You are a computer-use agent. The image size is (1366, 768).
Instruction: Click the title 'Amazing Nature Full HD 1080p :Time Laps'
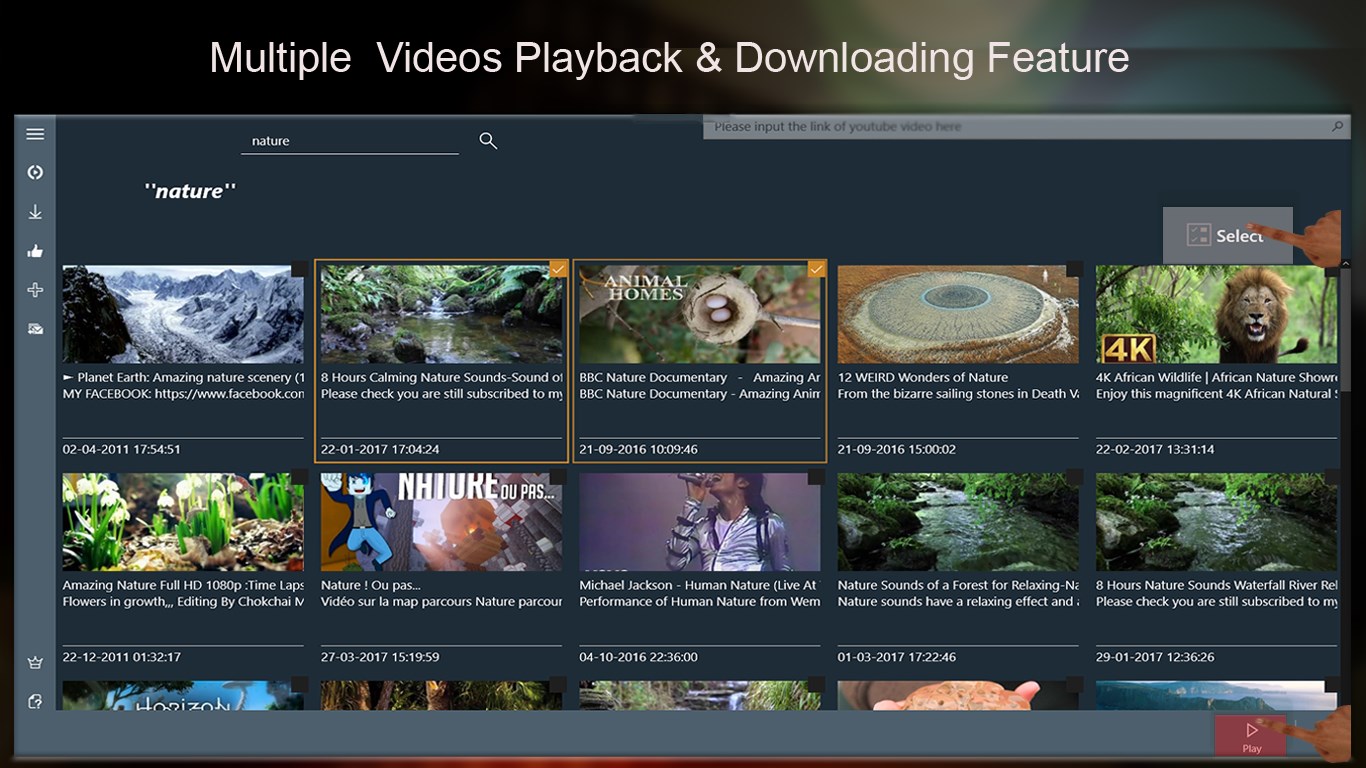click(184, 586)
